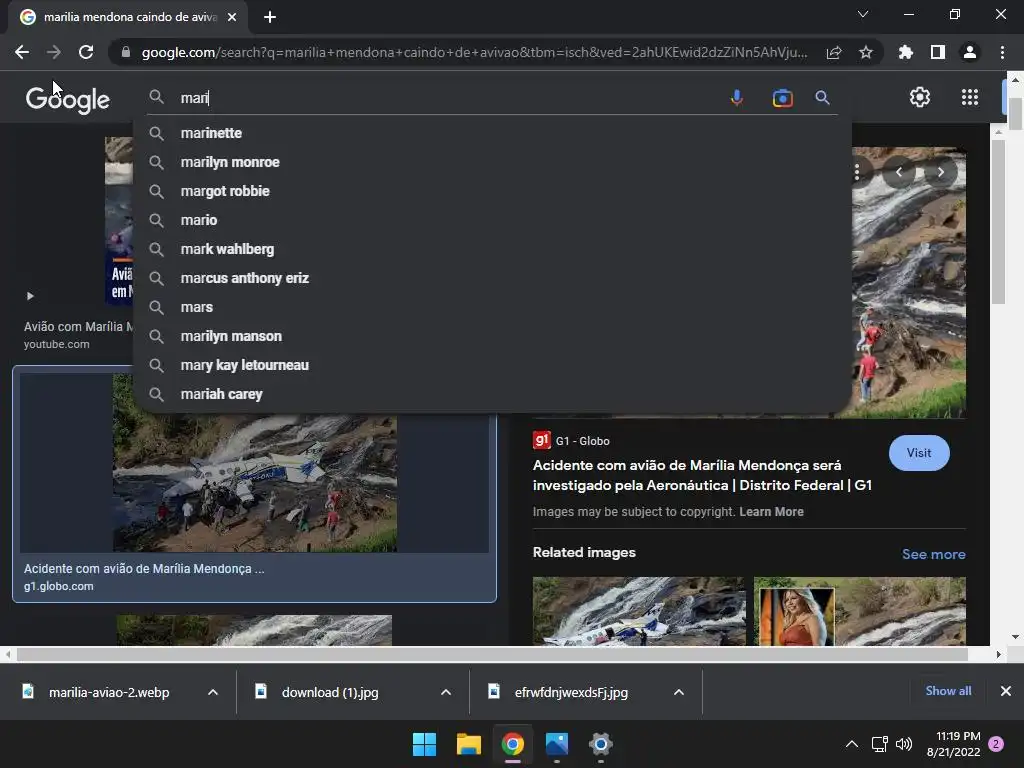1024x768 pixels.
Task: Open the Google apps grid
Action: click(x=970, y=97)
